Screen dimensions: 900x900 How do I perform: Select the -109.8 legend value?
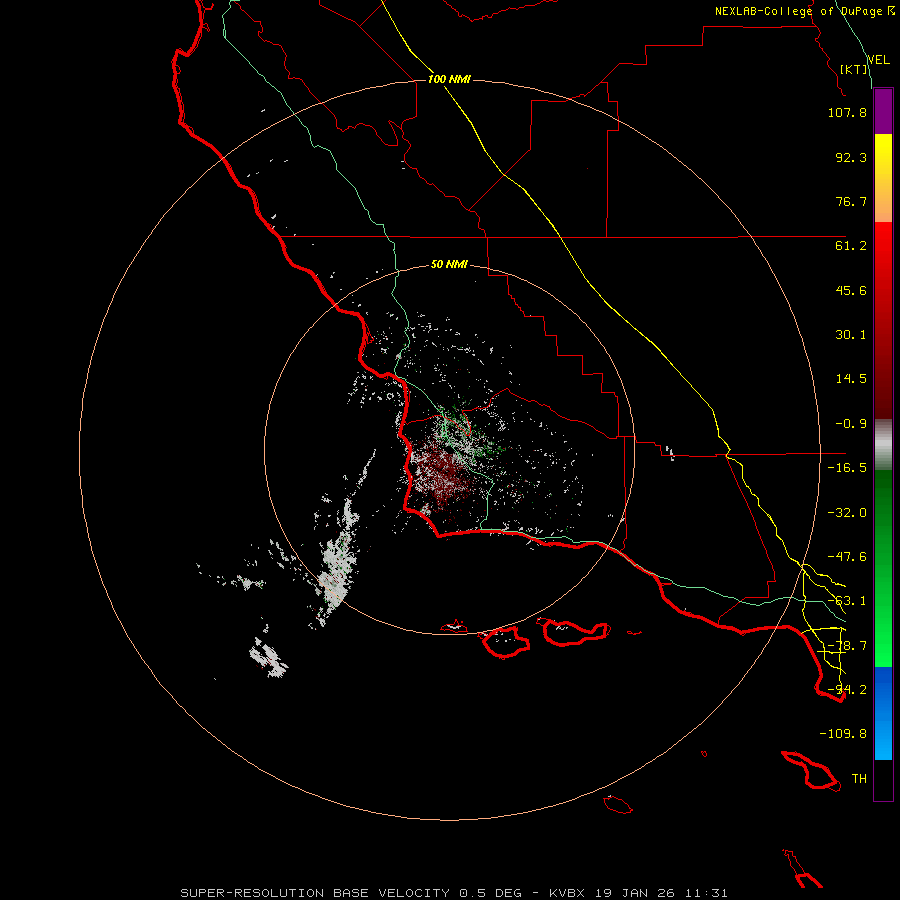tap(843, 734)
